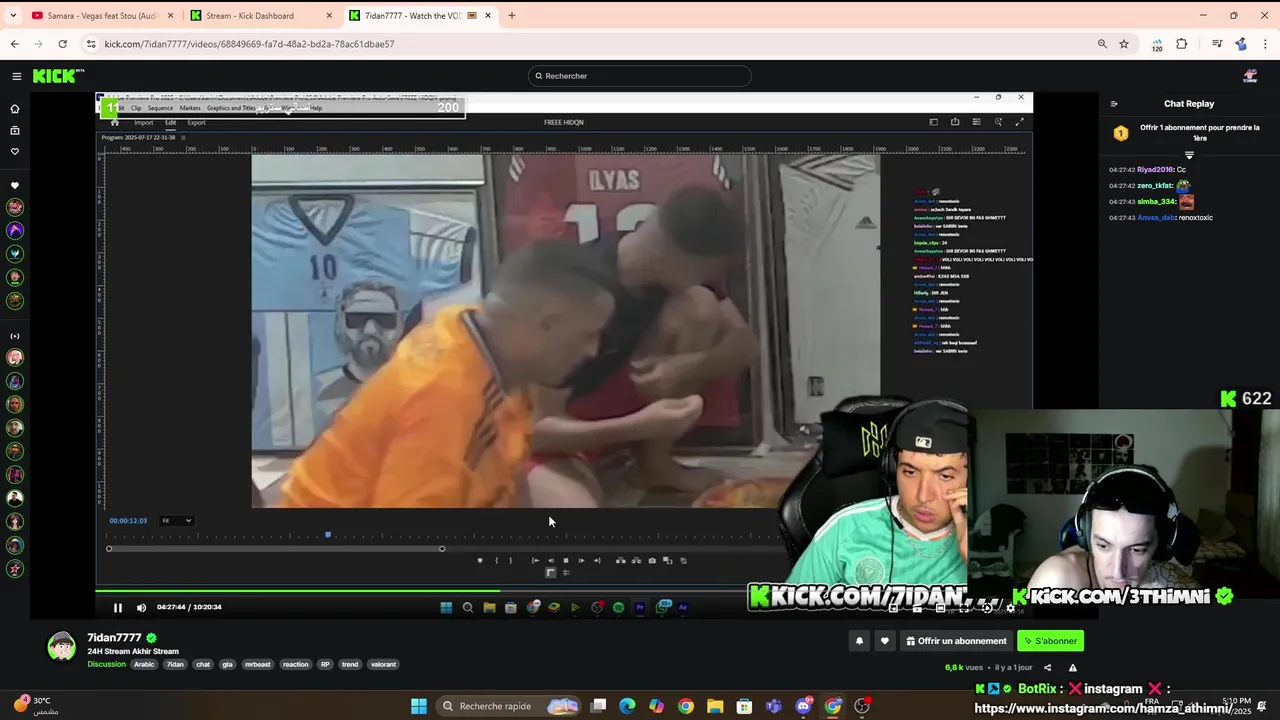Screen dimensions: 1280x720
Task: Open the Discussion category link
Action: [106, 664]
